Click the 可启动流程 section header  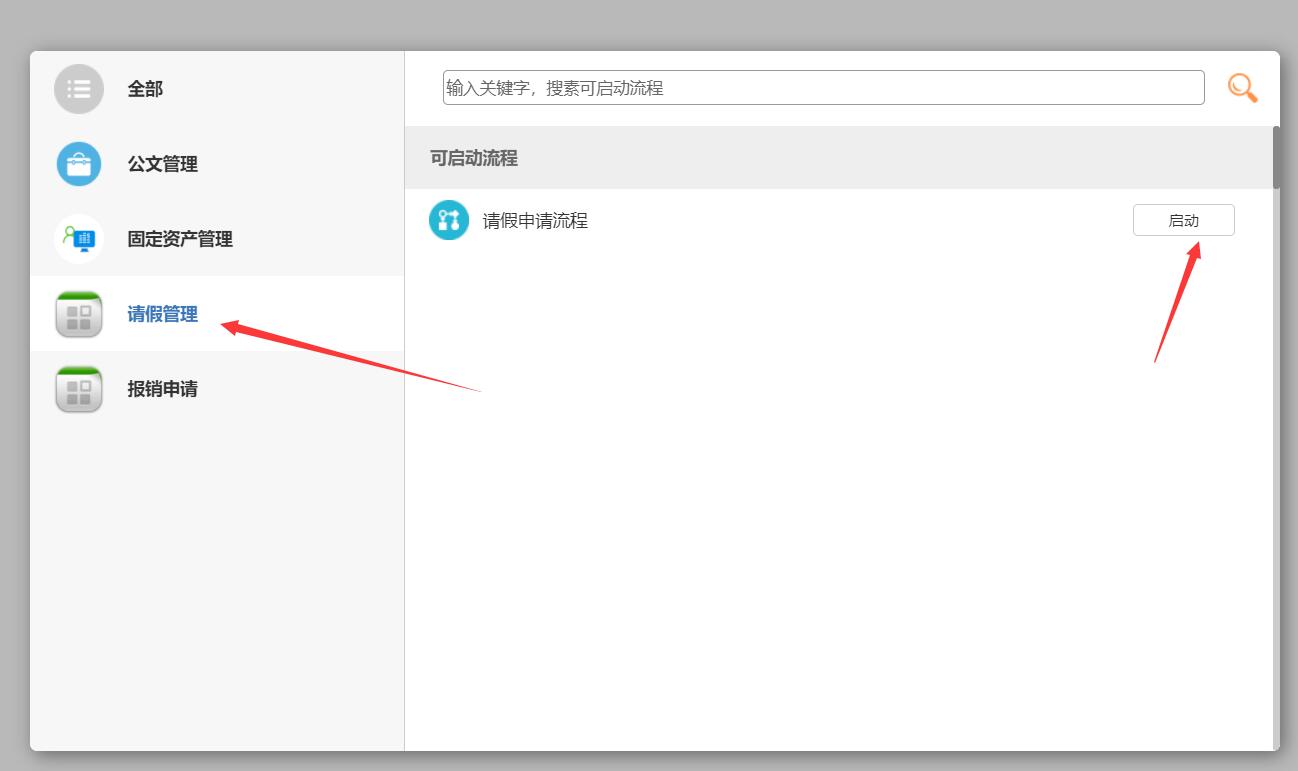pos(474,158)
